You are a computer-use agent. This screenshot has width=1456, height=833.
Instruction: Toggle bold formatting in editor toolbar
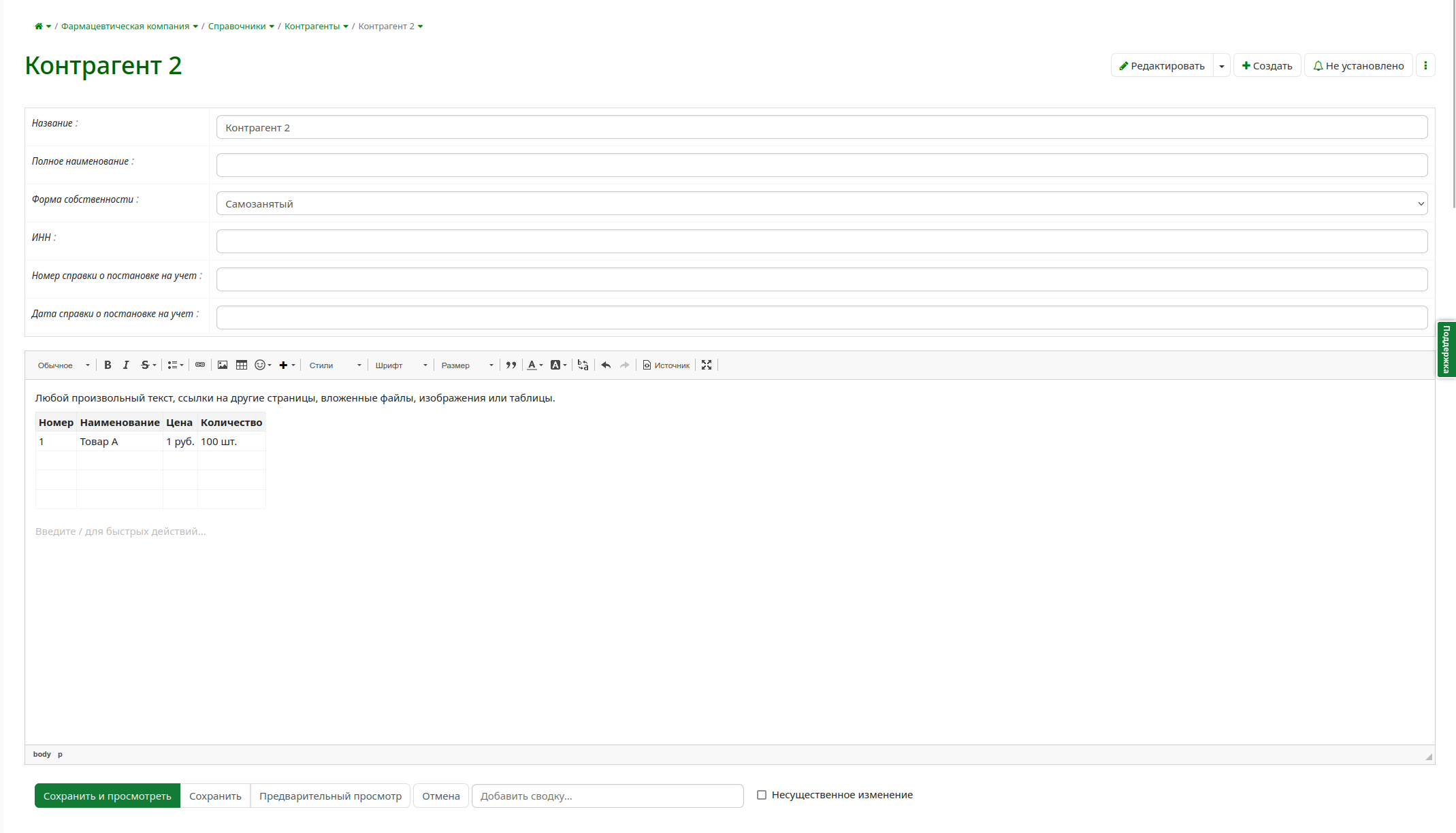tap(108, 365)
